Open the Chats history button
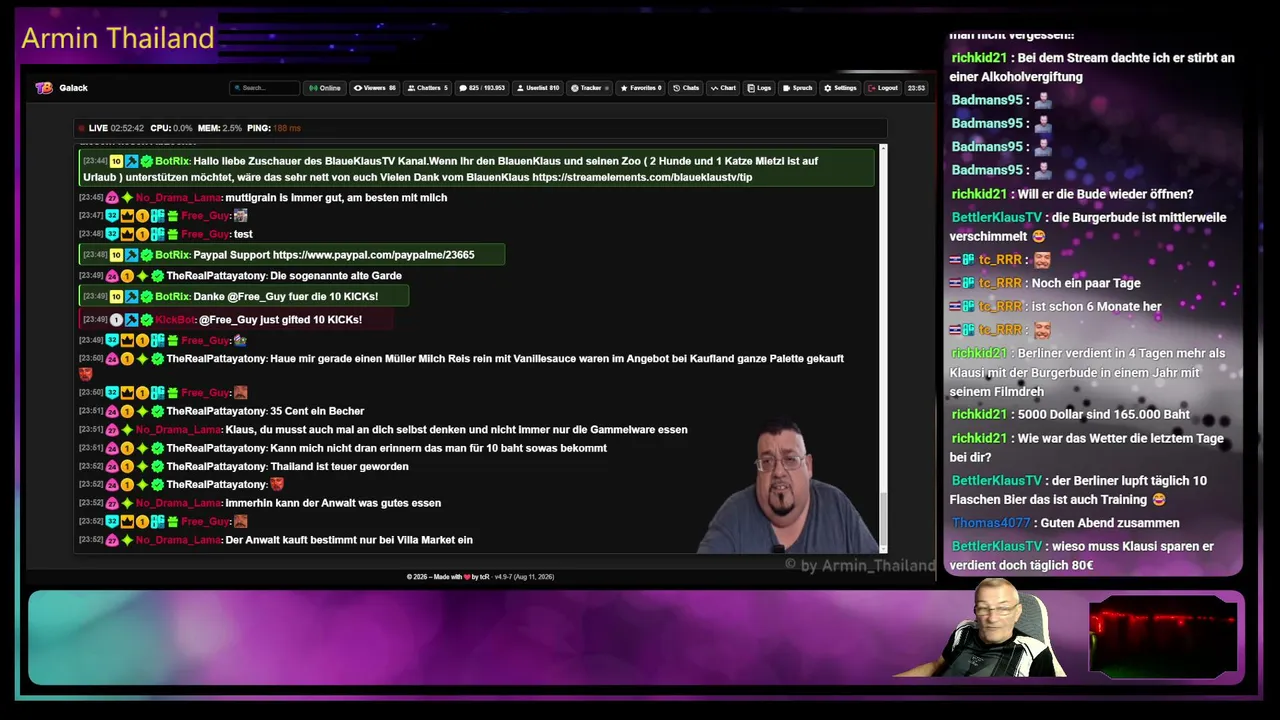1280x720 pixels. click(686, 88)
